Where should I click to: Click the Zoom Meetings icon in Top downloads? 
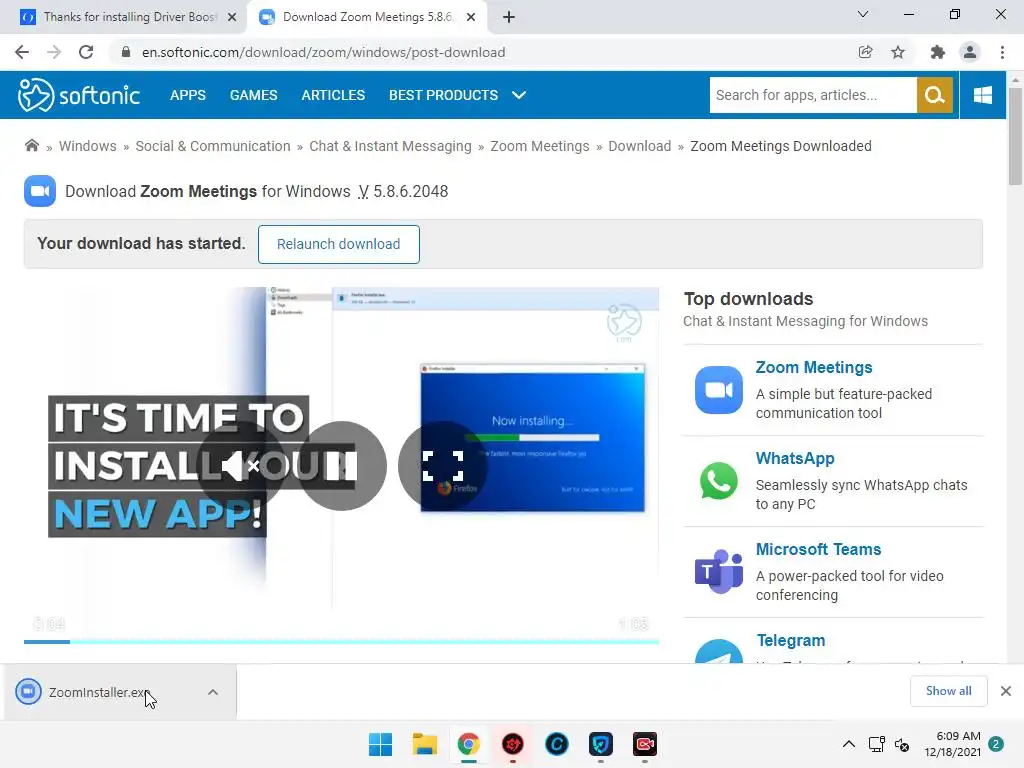718,390
